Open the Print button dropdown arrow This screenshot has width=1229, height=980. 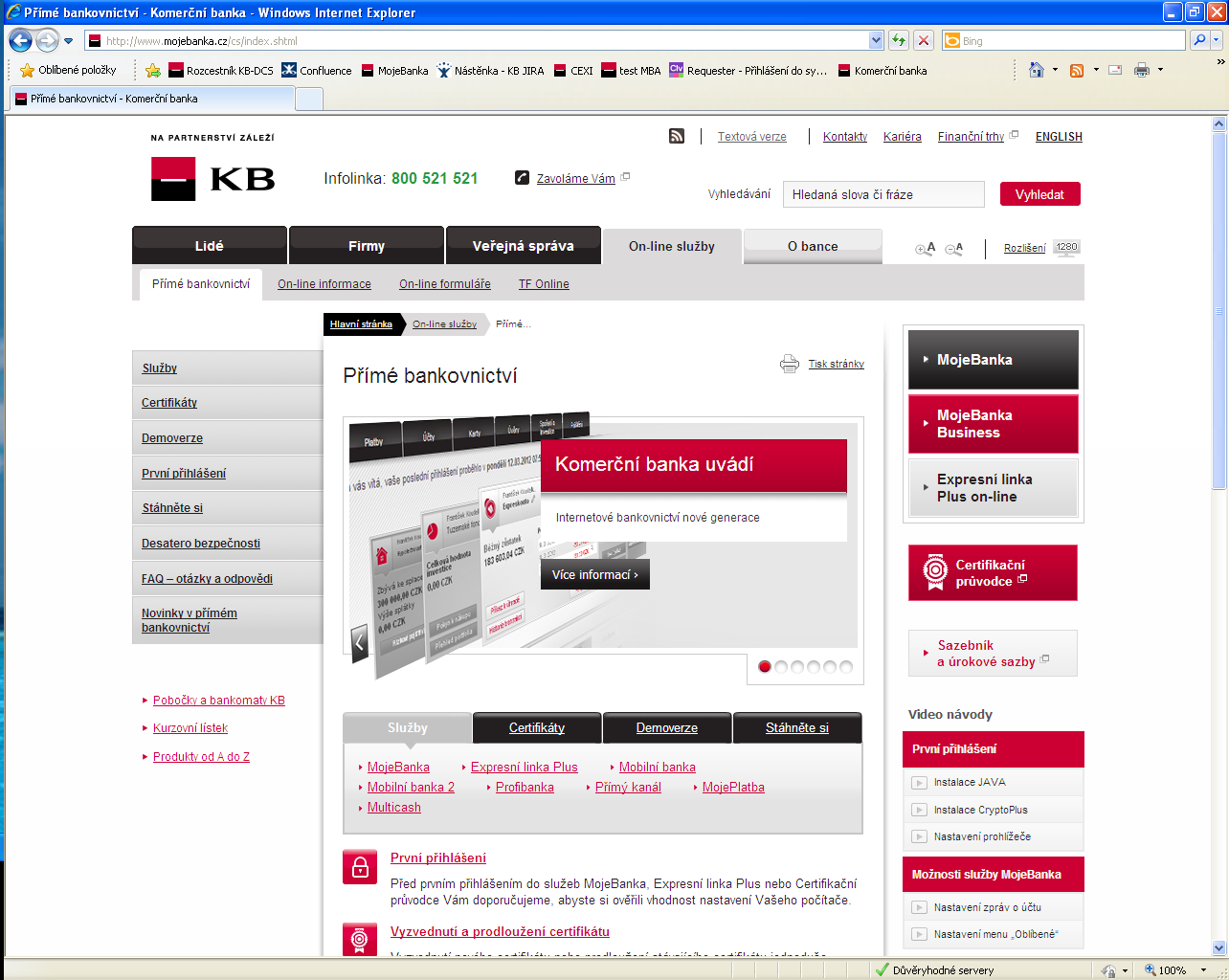[x=1160, y=70]
